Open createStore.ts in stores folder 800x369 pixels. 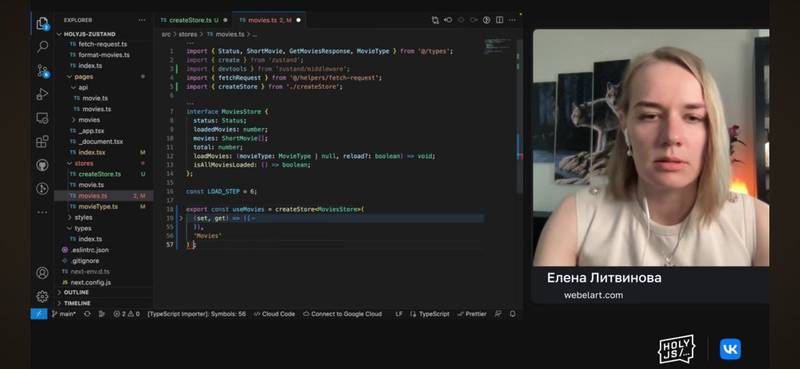coord(99,174)
